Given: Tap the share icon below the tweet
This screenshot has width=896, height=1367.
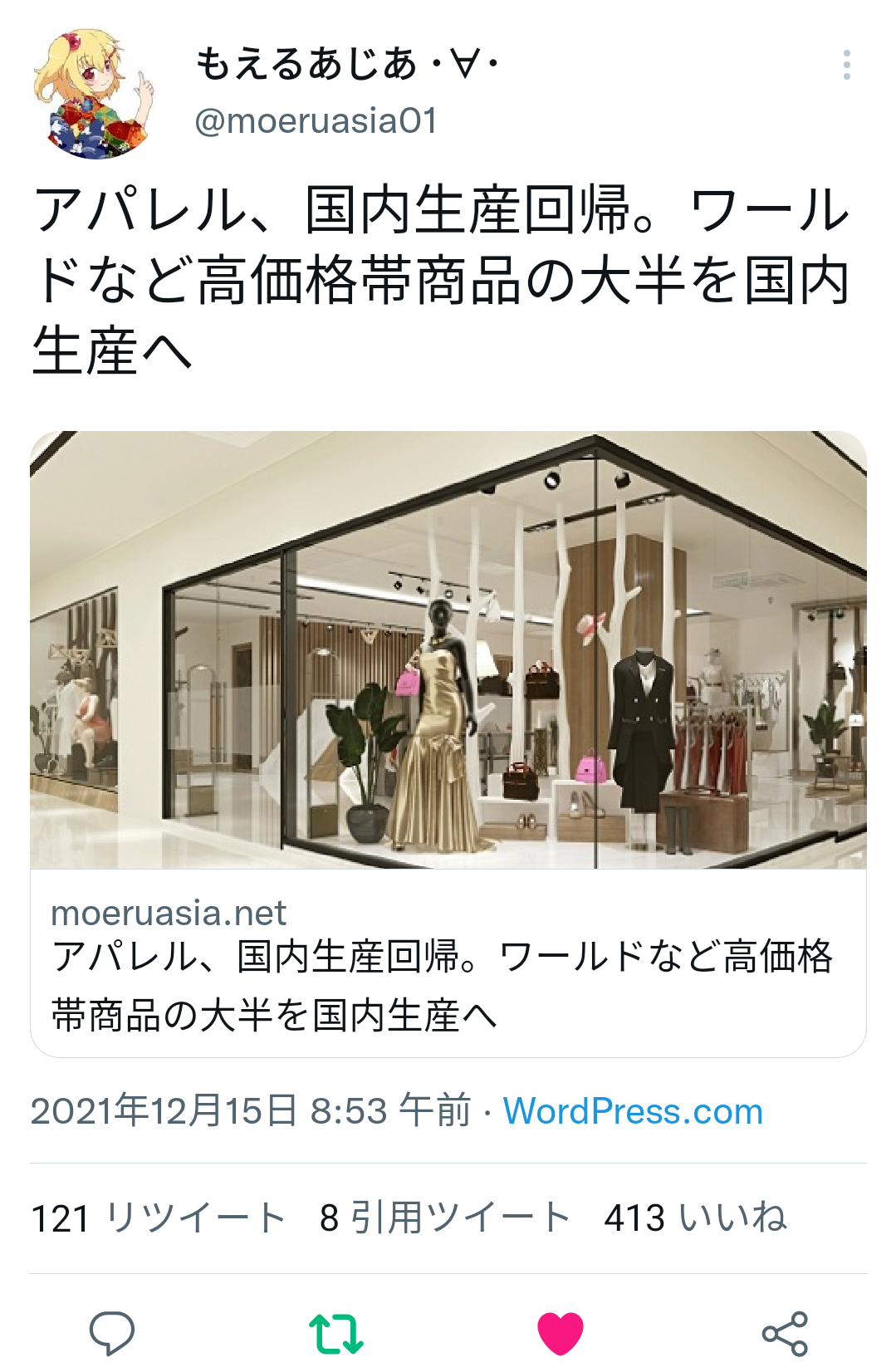Looking at the screenshot, I should 785,1333.
